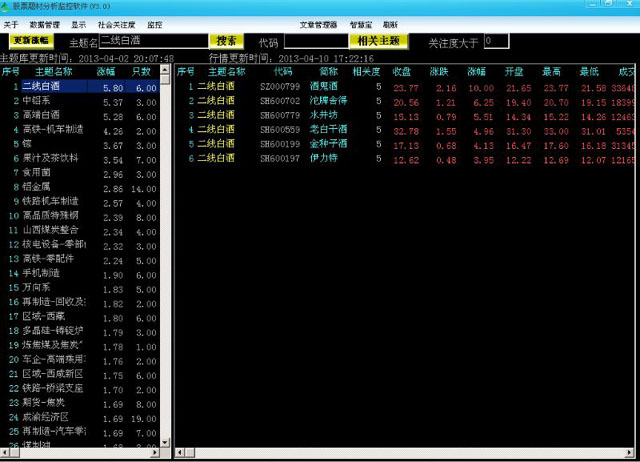Screen dimensions: 640x462
Task: Select 期货-焦炭 theme row
Action: tap(80, 403)
